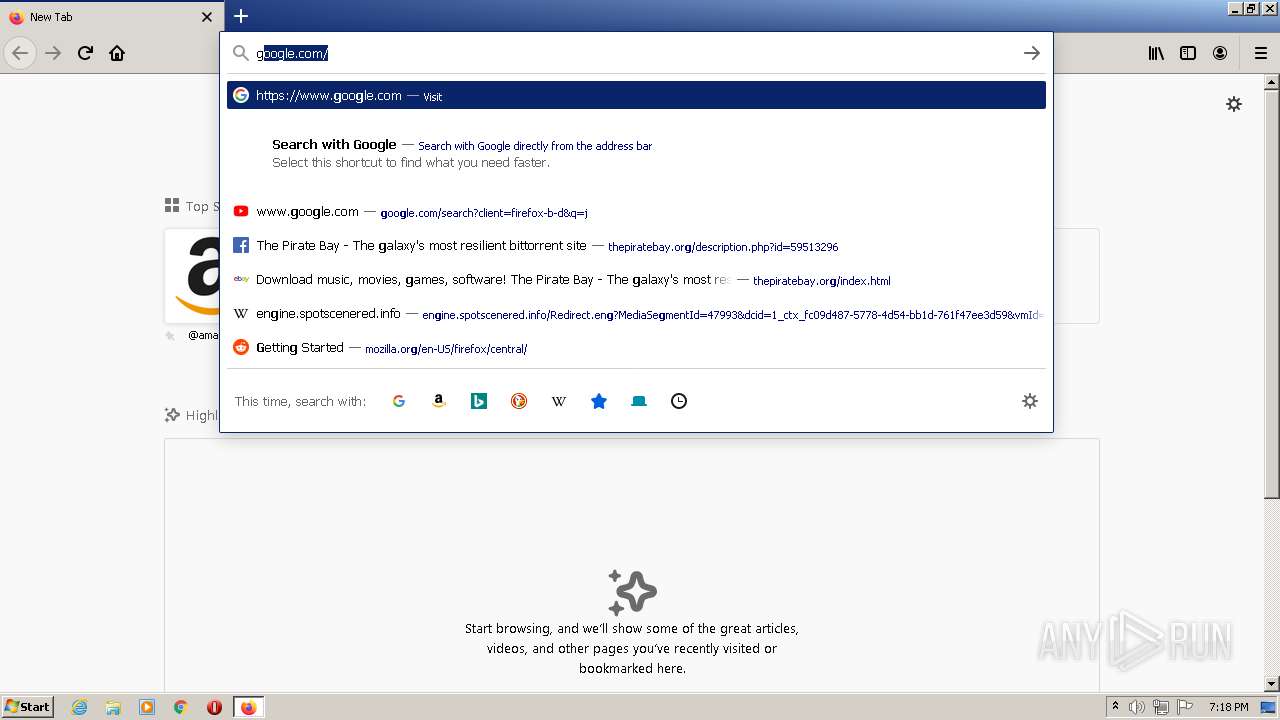The width and height of the screenshot is (1280, 720).
Task: Click the Reload page button
Action: 85,53
